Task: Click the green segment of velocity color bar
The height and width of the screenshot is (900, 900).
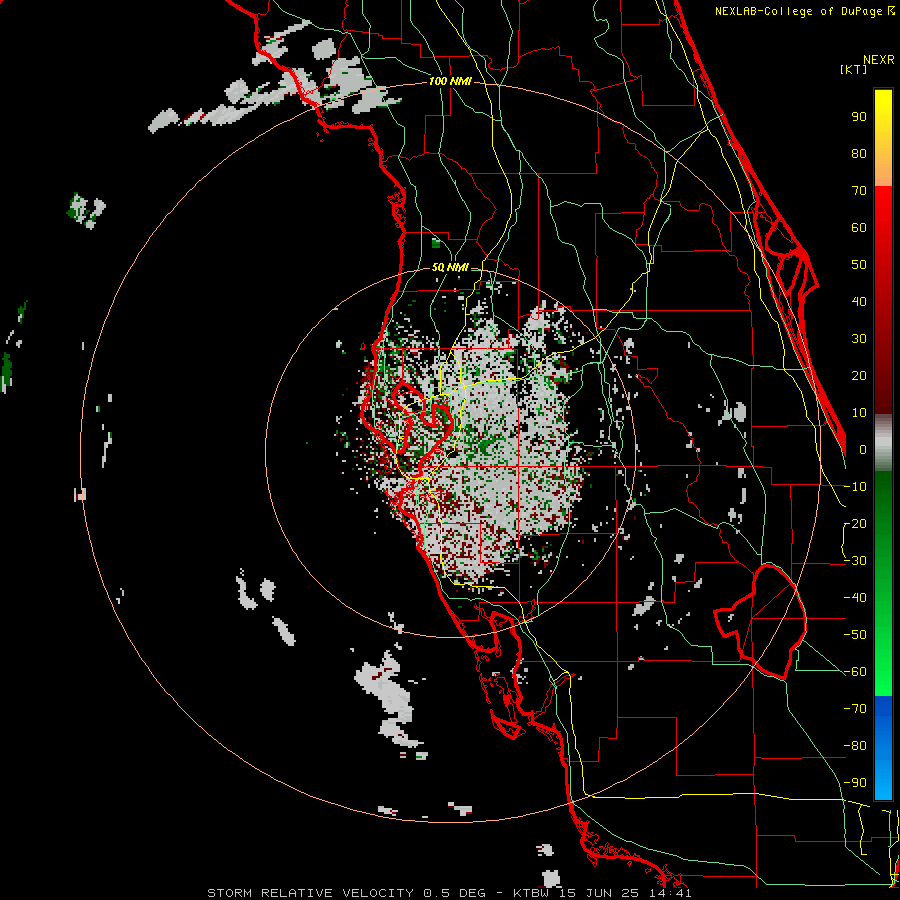Action: tap(883, 583)
